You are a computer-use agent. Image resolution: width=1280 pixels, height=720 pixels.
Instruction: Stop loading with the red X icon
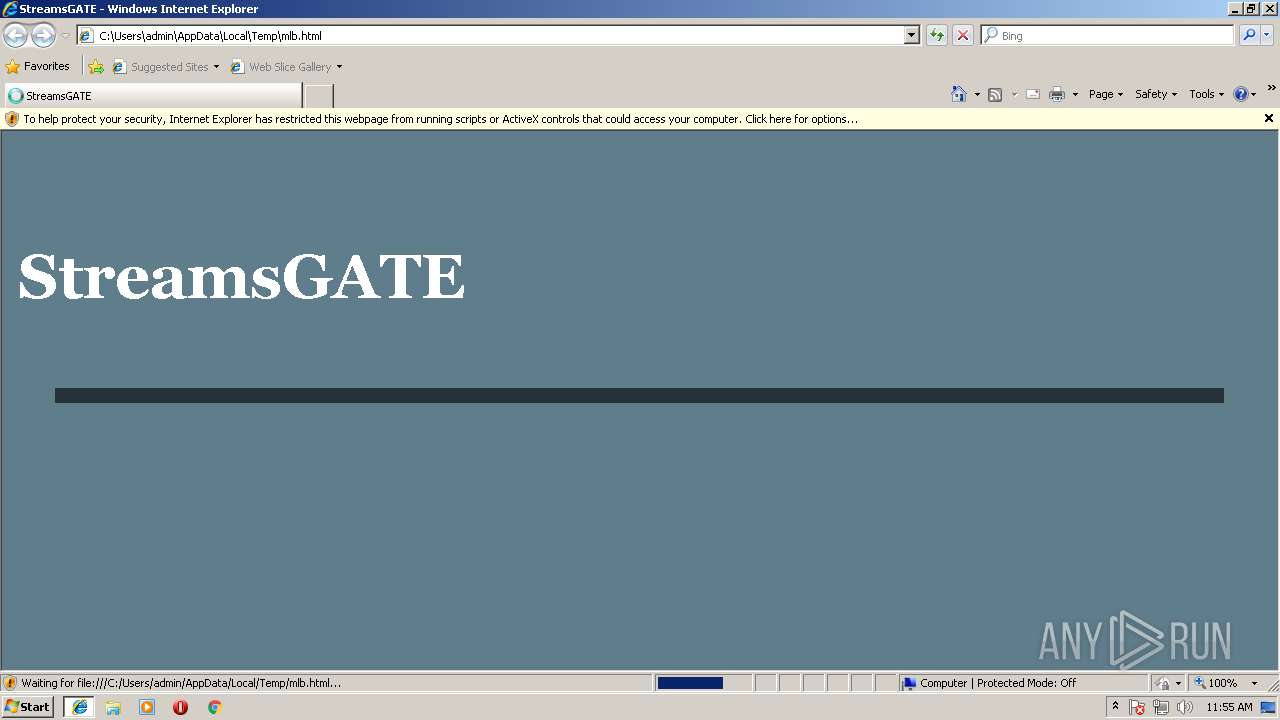(x=963, y=36)
